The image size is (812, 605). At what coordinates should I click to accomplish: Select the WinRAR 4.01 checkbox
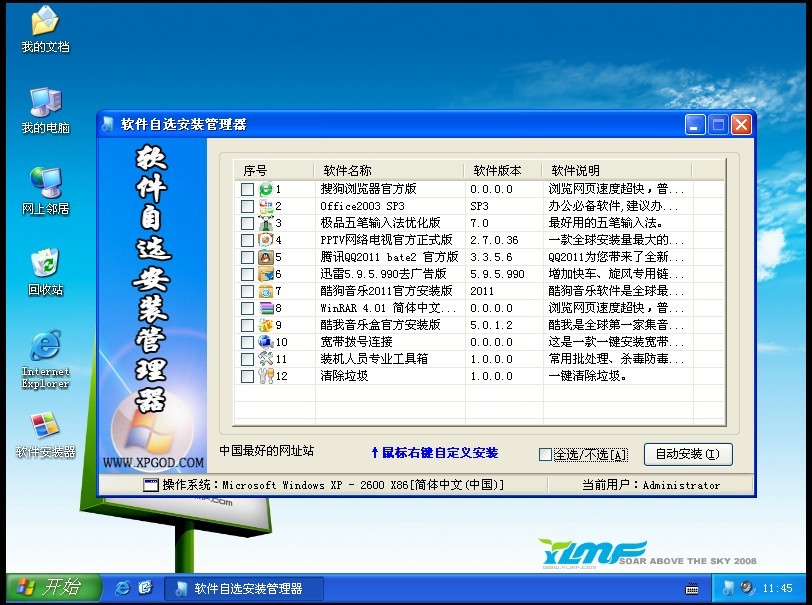(x=248, y=309)
